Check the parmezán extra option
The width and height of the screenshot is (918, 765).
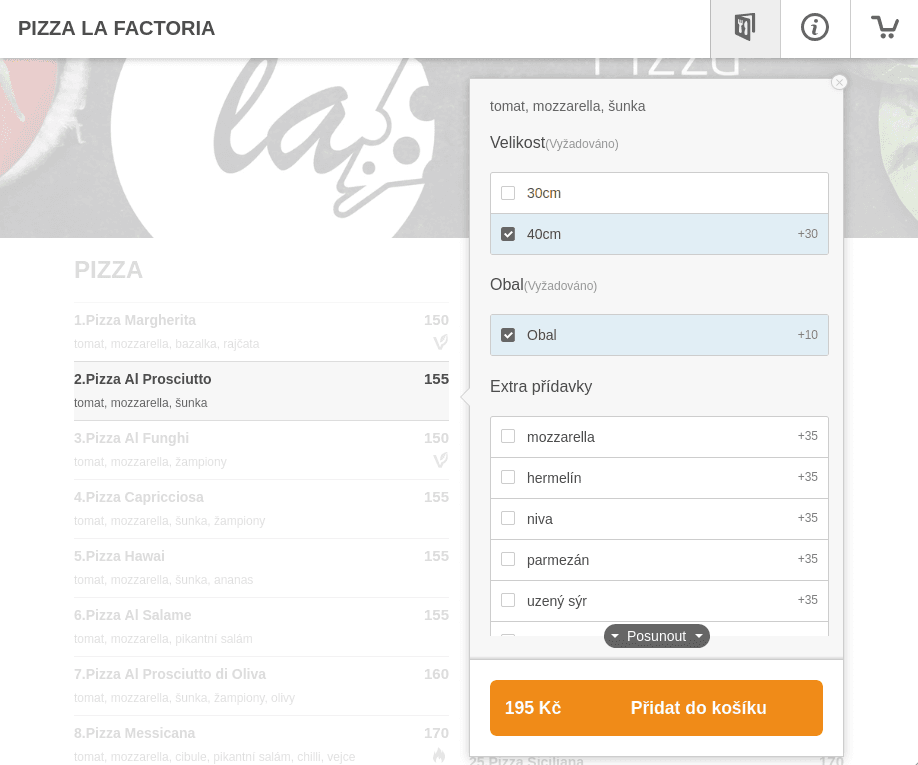click(x=508, y=560)
